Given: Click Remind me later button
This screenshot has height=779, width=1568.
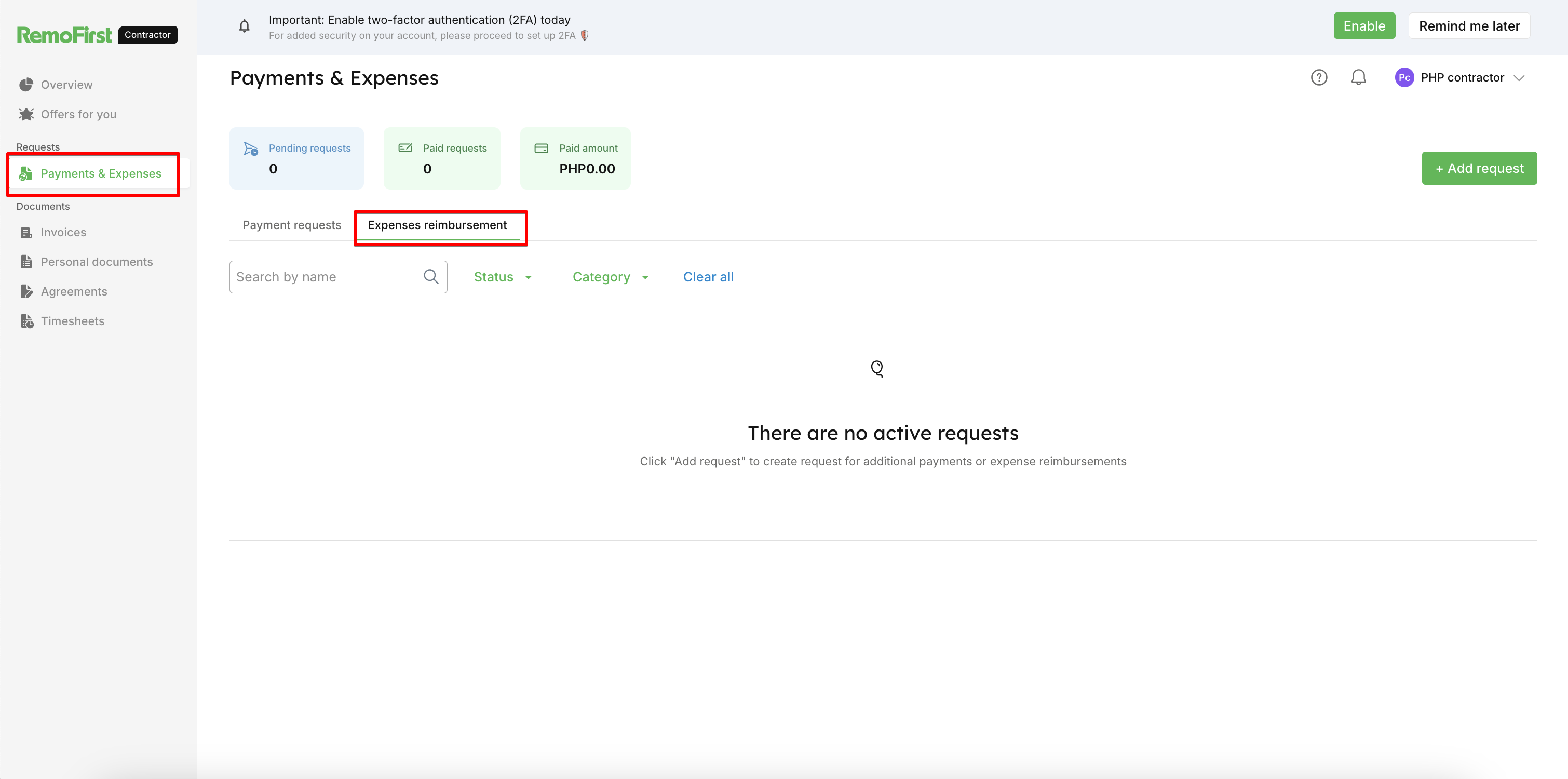Looking at the screenshot, I should coord(1469,25).
